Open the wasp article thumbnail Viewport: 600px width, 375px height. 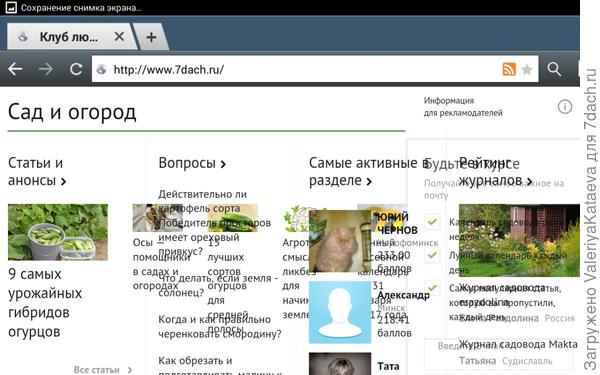pyautogui.click(x=158, y=218)
